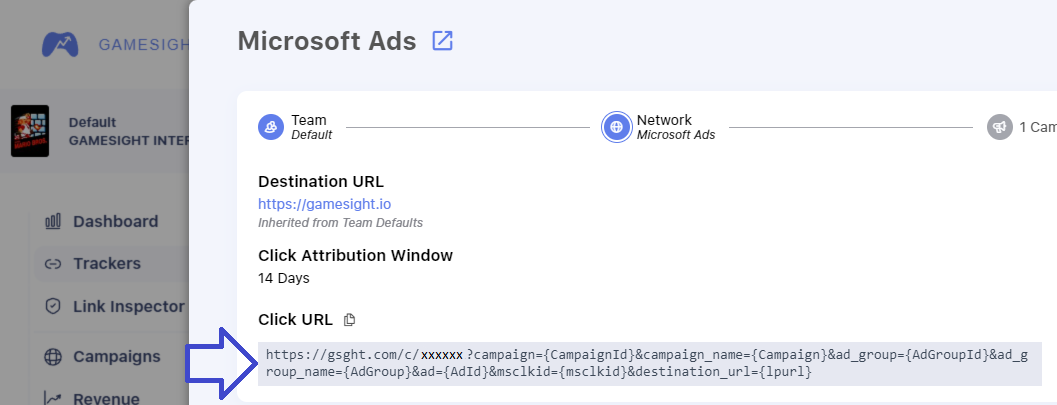Click the Default game thumbnail image
Viewport: 1057px width, 405px height.
coord(30,131)
